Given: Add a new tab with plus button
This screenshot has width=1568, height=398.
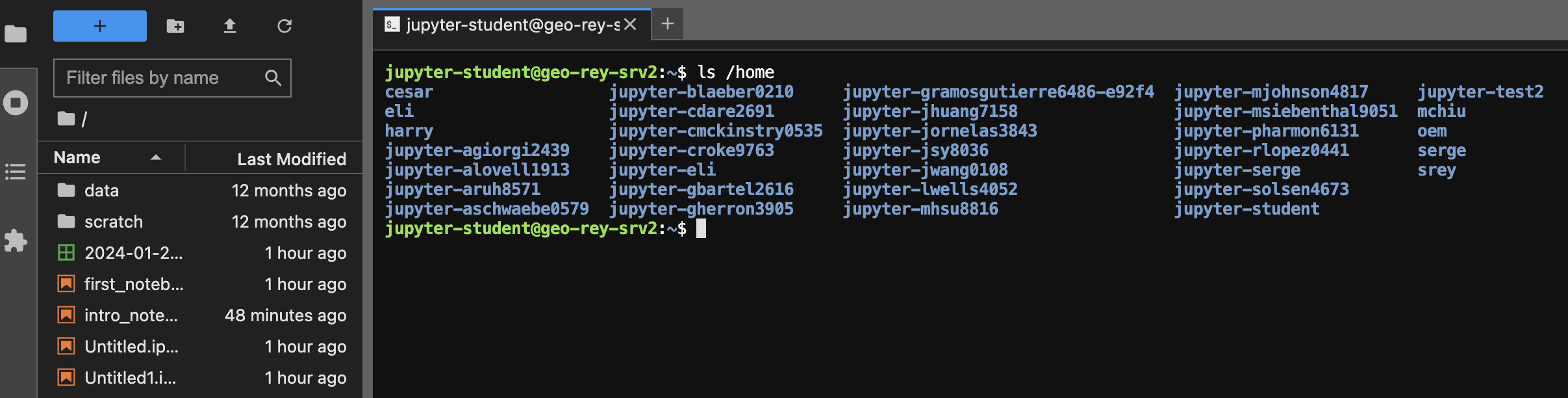Looking at the screenshot, I should (667, 24).
